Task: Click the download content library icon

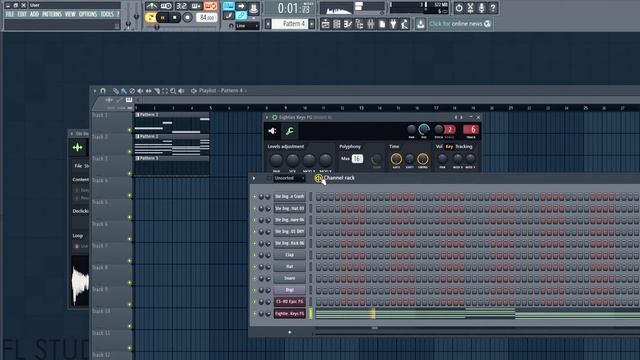Action: [x=420, y=24]
